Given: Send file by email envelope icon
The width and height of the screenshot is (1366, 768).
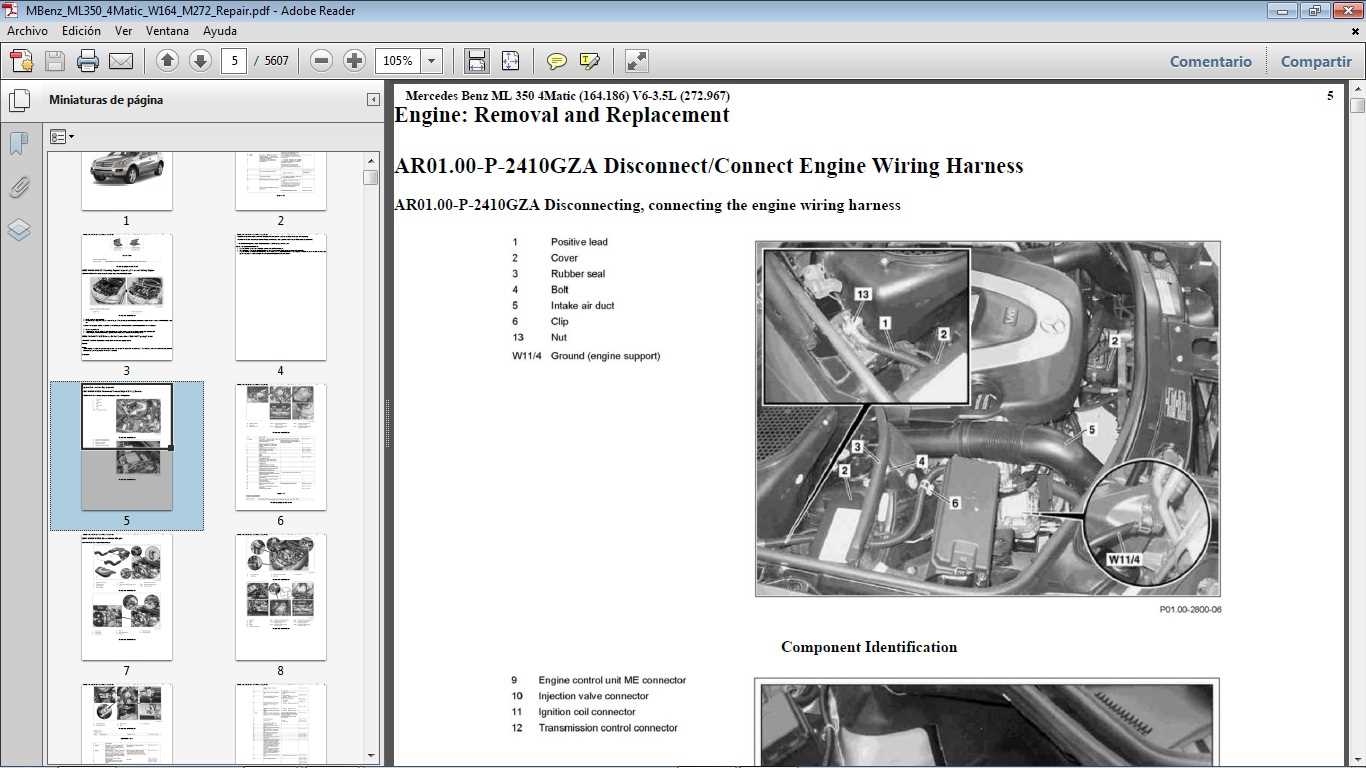Looking at the screenshot, I should 121,61.
